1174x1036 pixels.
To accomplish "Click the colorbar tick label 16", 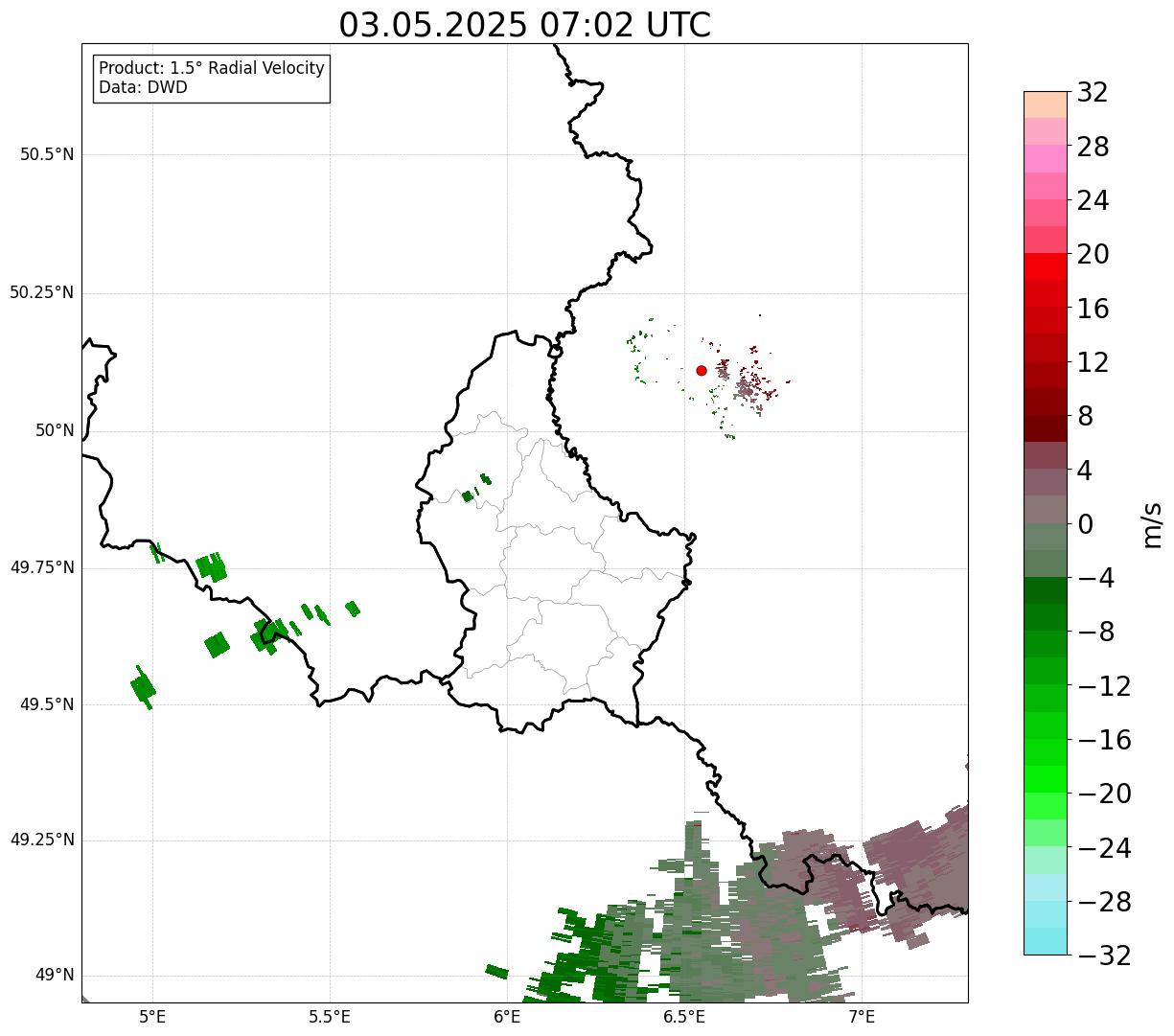I will [x=1093, y=309].
